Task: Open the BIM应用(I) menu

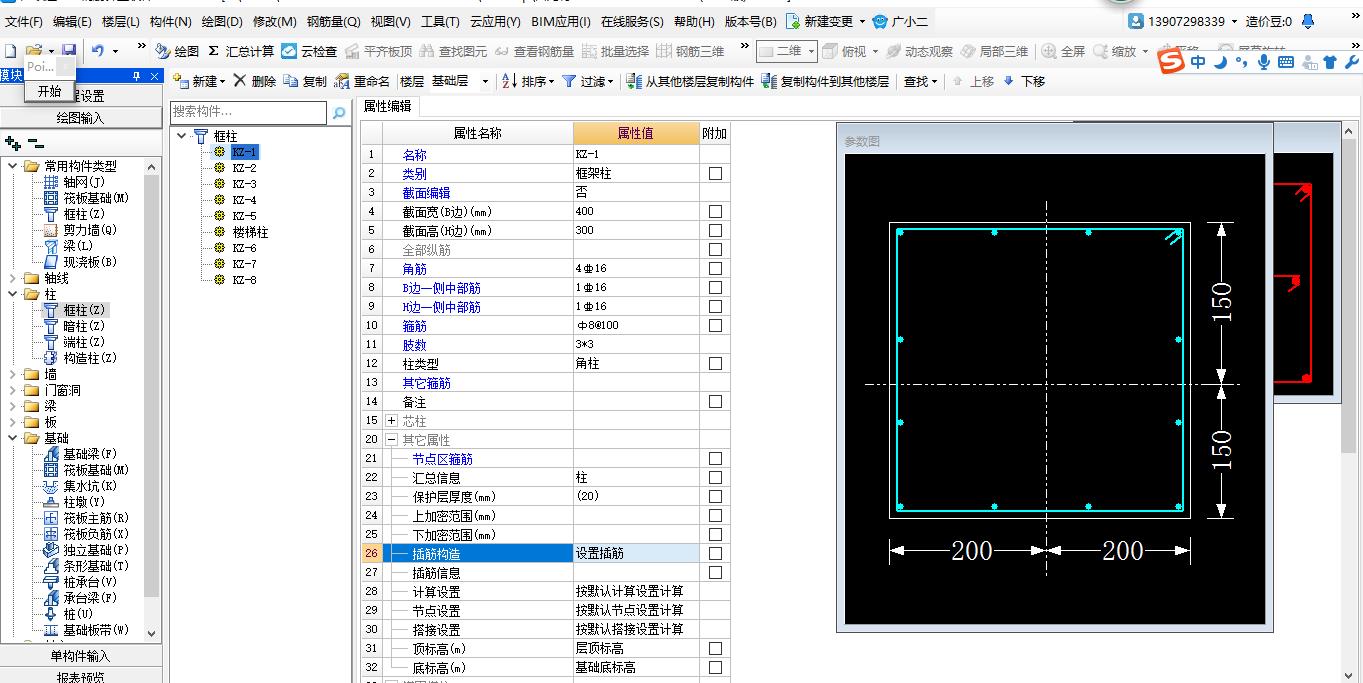Action: point(559,21)
